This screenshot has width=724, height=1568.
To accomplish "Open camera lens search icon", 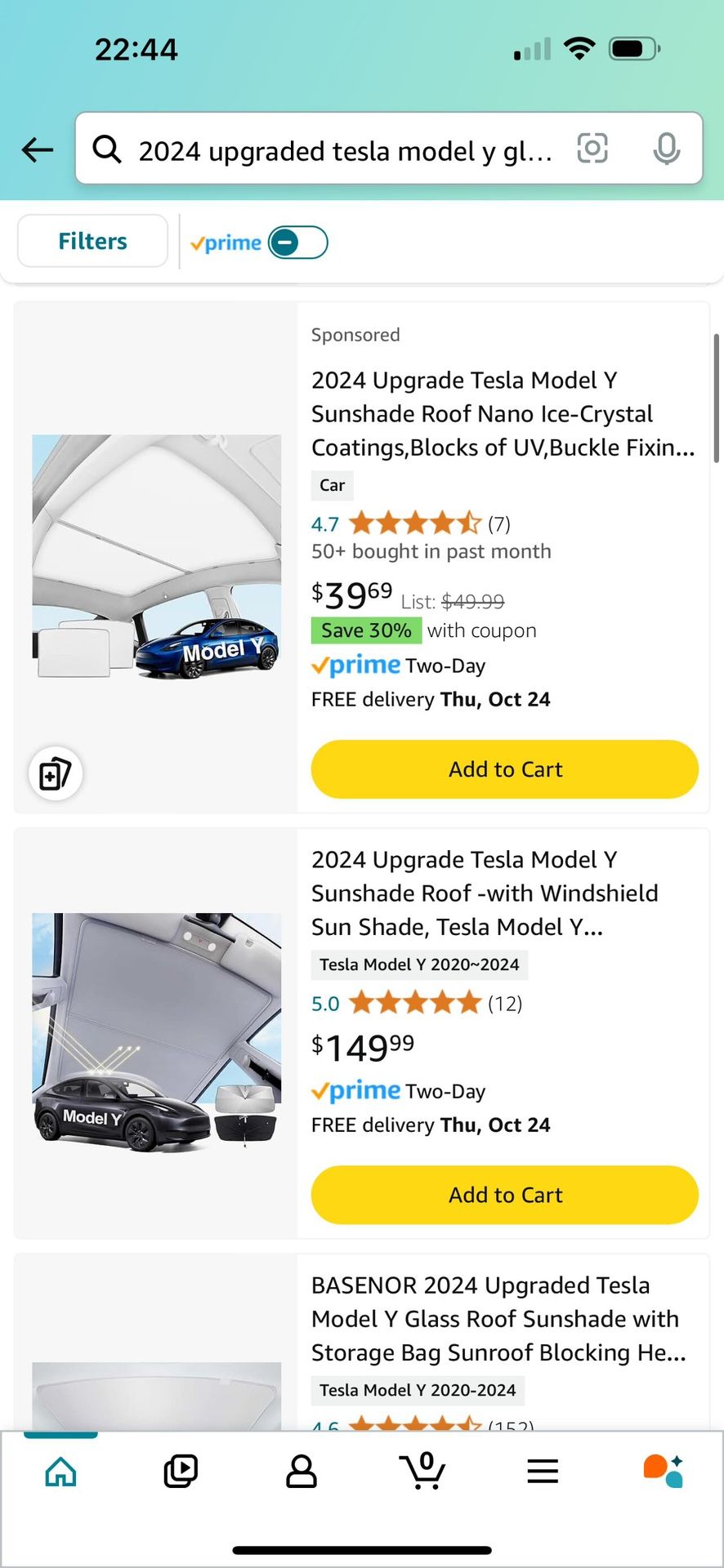I will tap(592, 149).
